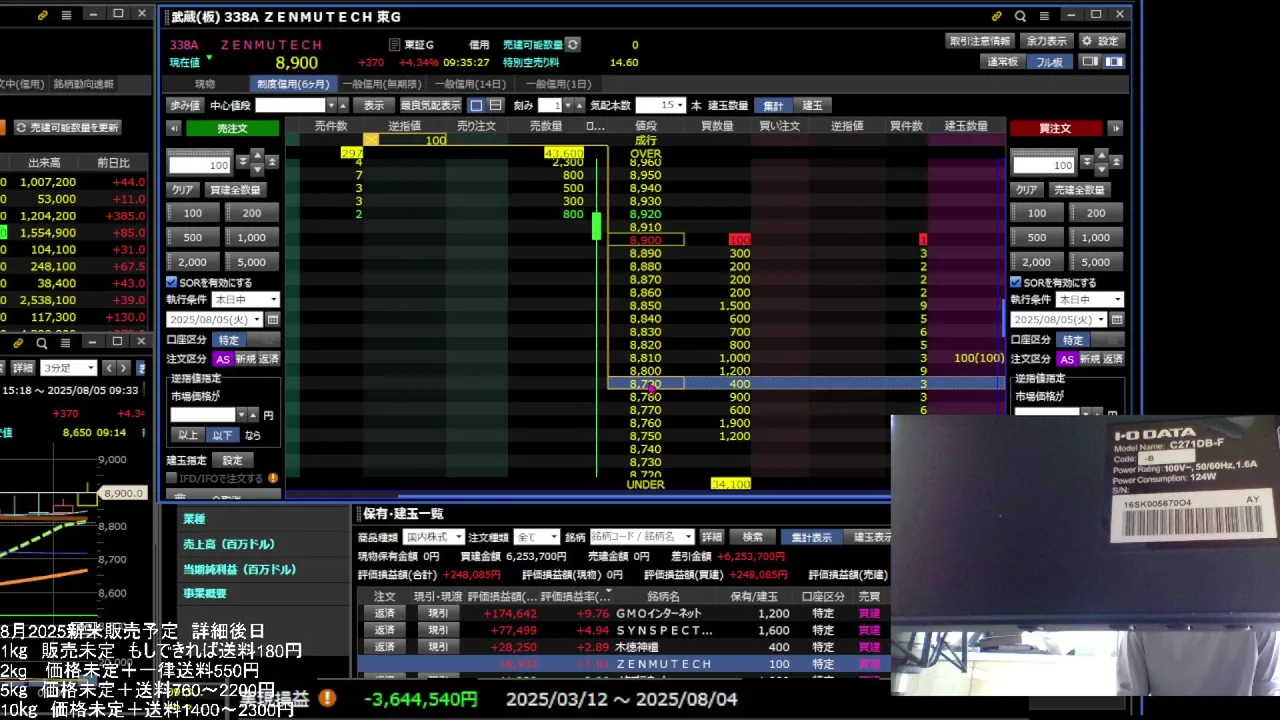The image size is (1280, 720).
Task: Click 返済 for the GMOインターネット row
Action: click(x=384, y=613)
